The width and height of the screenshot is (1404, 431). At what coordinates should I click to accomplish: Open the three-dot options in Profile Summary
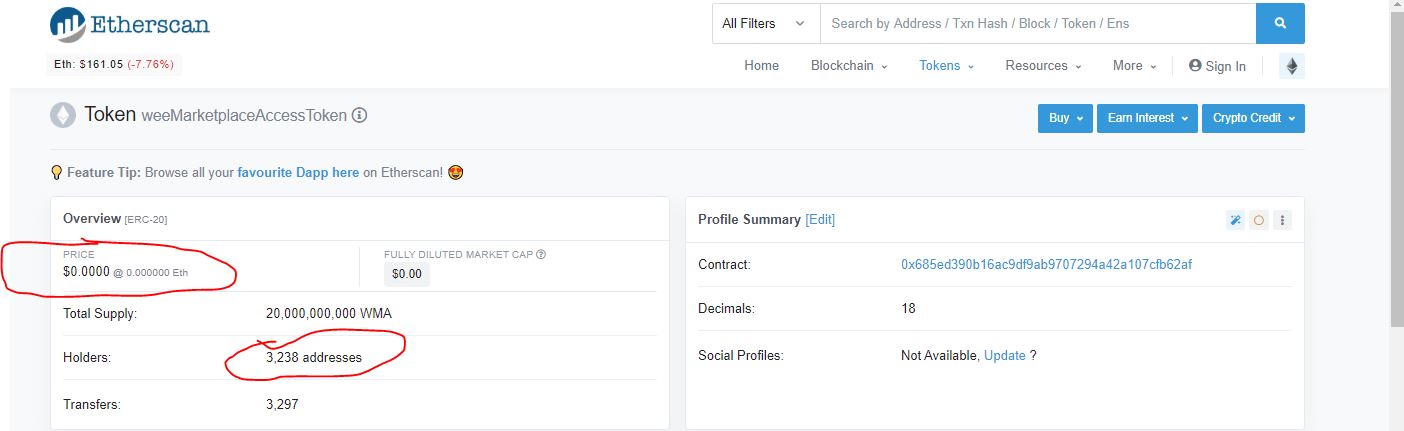click(1282, 220)
